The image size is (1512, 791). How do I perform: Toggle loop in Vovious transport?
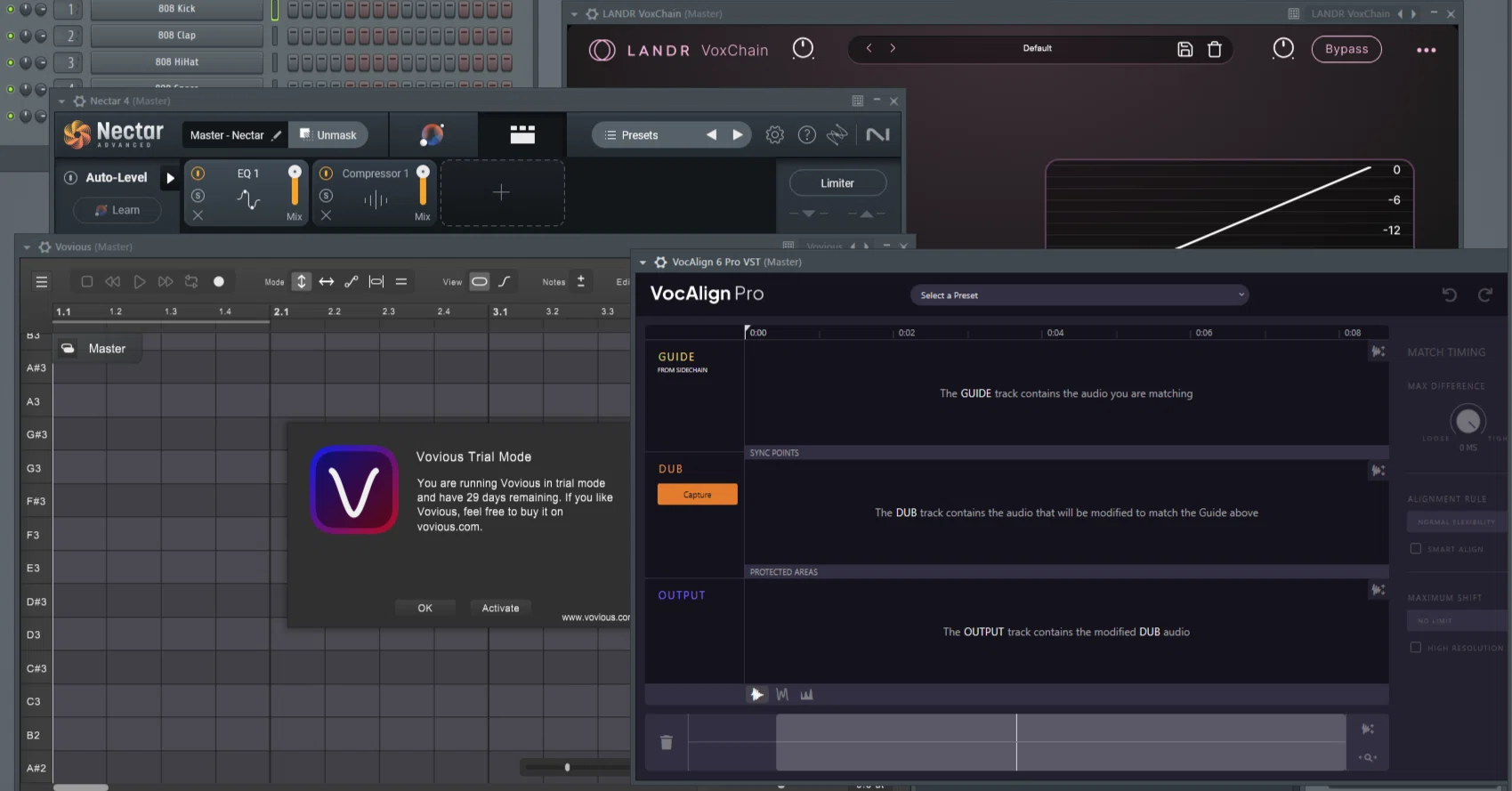click(191, 282)
